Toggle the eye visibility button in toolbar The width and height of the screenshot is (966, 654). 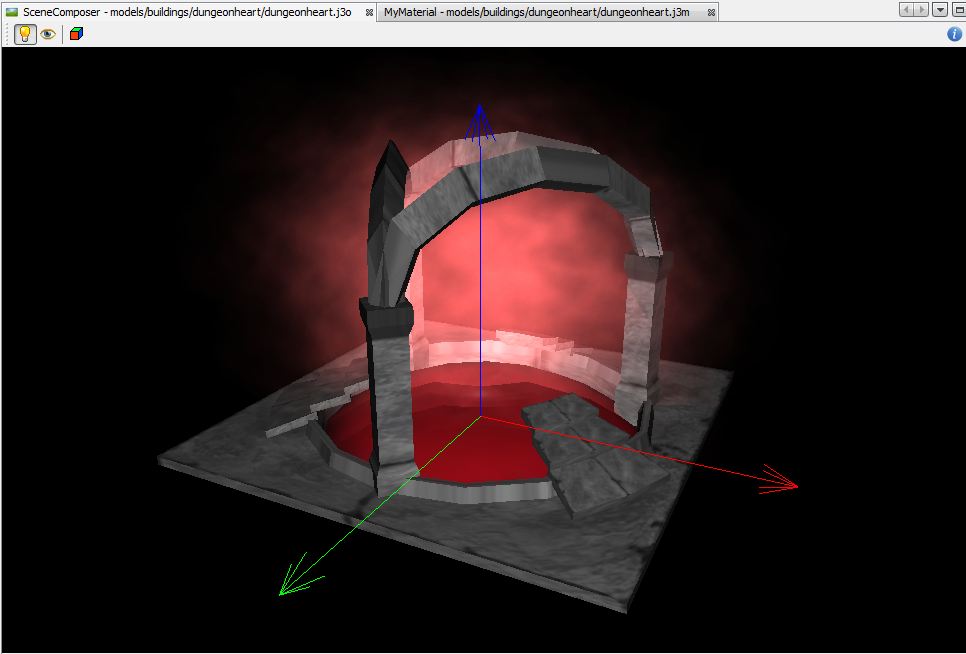(x=47, y=34)
